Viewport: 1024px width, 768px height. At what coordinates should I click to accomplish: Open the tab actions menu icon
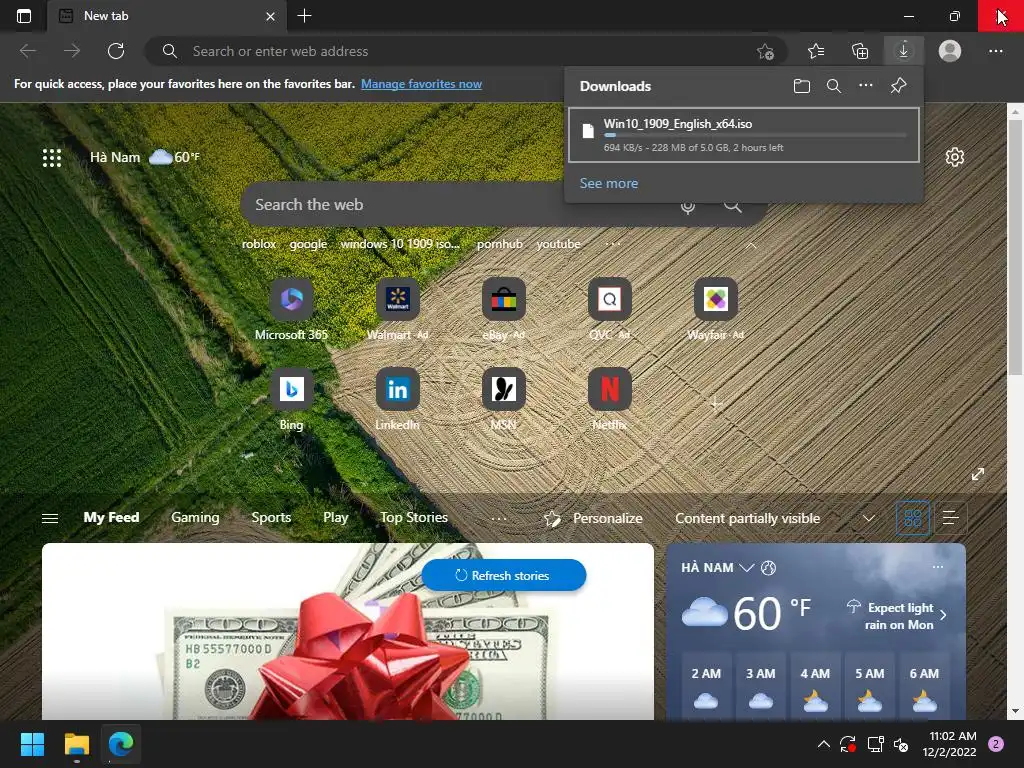[x=24, y=16]
